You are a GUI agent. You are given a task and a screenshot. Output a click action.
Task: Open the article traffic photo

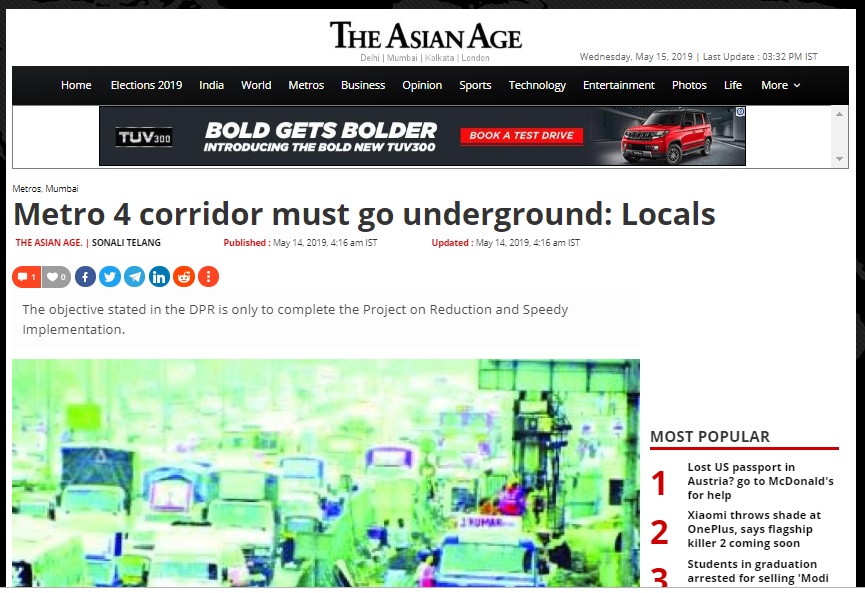pyautogui.click(x=326, y=473)
